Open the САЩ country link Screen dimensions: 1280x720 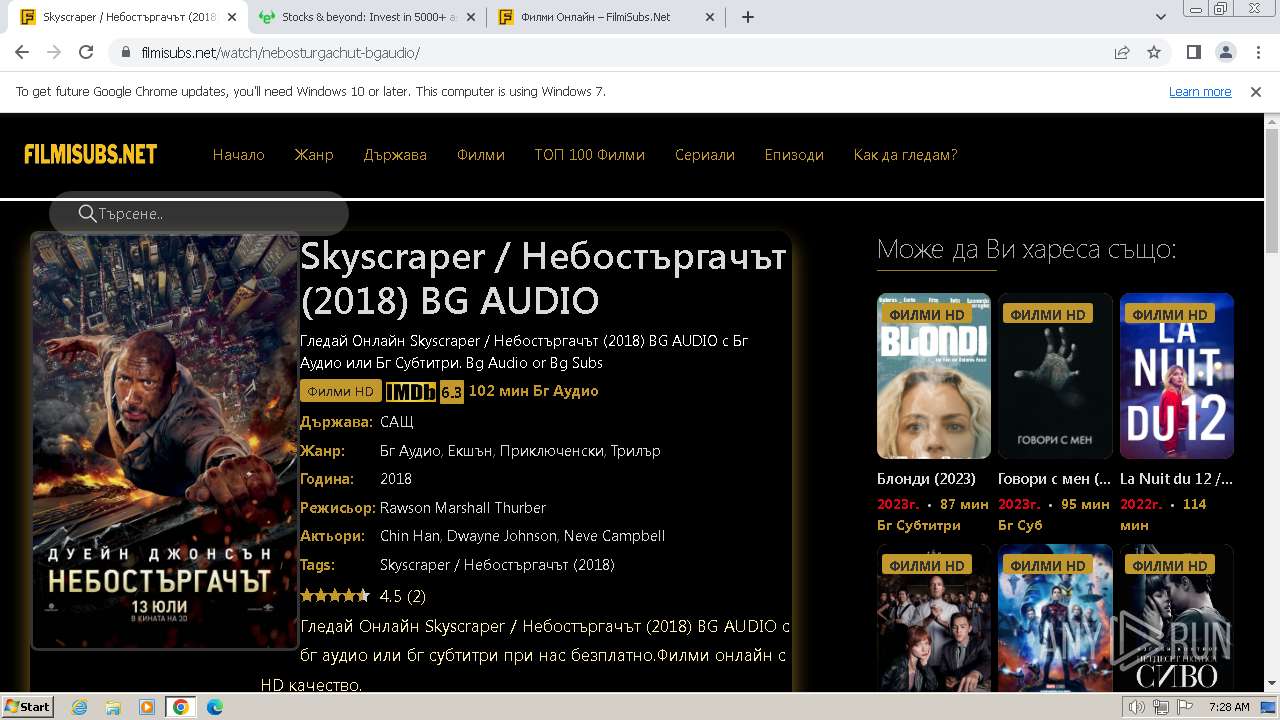click(396, 422)
